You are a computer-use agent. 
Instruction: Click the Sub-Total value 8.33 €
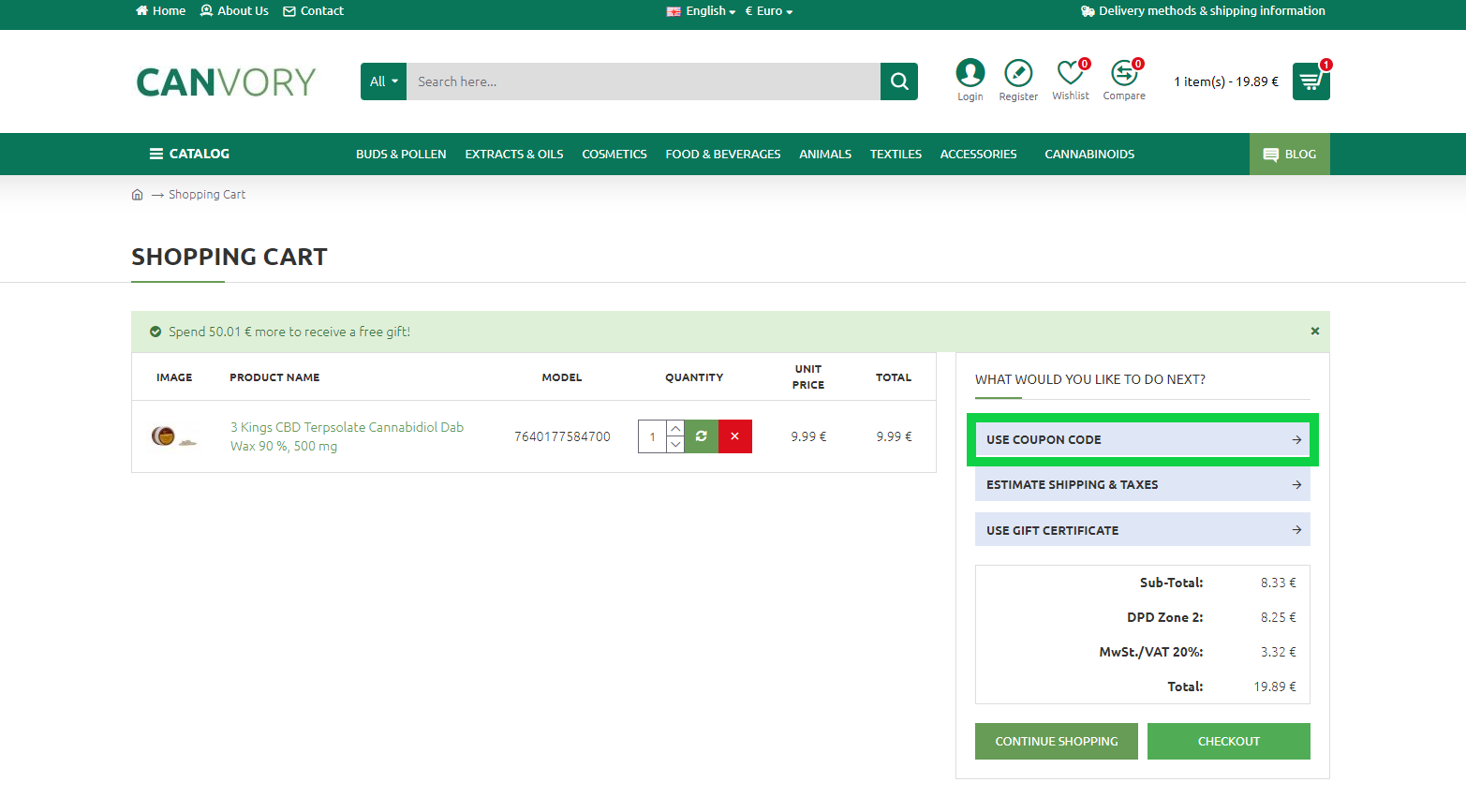1279,583
